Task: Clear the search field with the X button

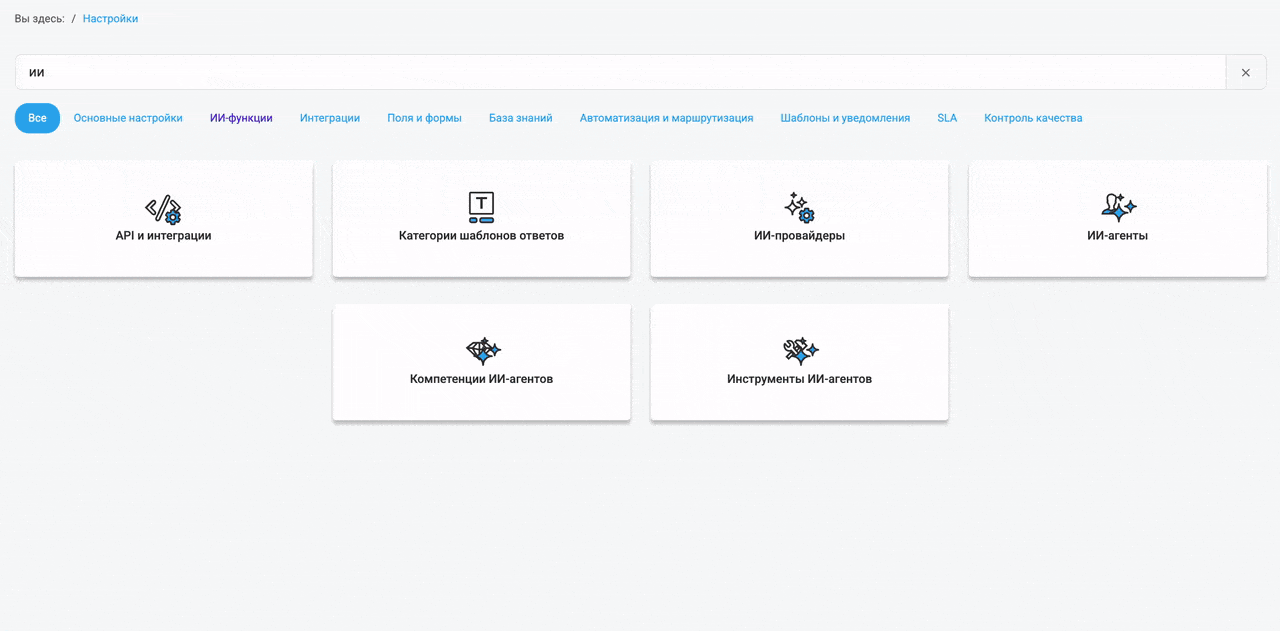Action: (x=1246, y=72)
